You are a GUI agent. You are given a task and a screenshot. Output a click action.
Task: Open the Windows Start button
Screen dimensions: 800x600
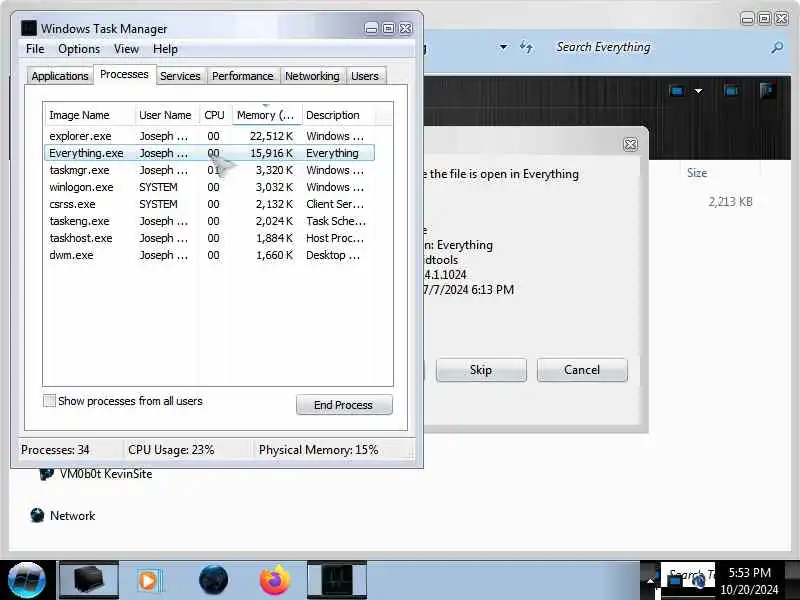(27, 580)
